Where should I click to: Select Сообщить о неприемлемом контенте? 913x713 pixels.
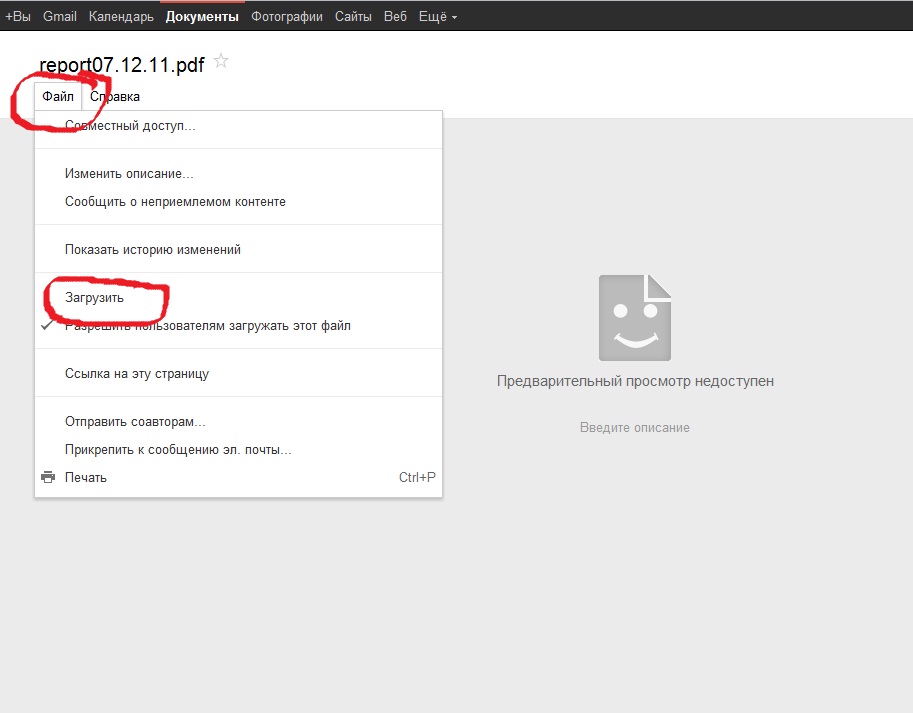(x=239, y=202)
